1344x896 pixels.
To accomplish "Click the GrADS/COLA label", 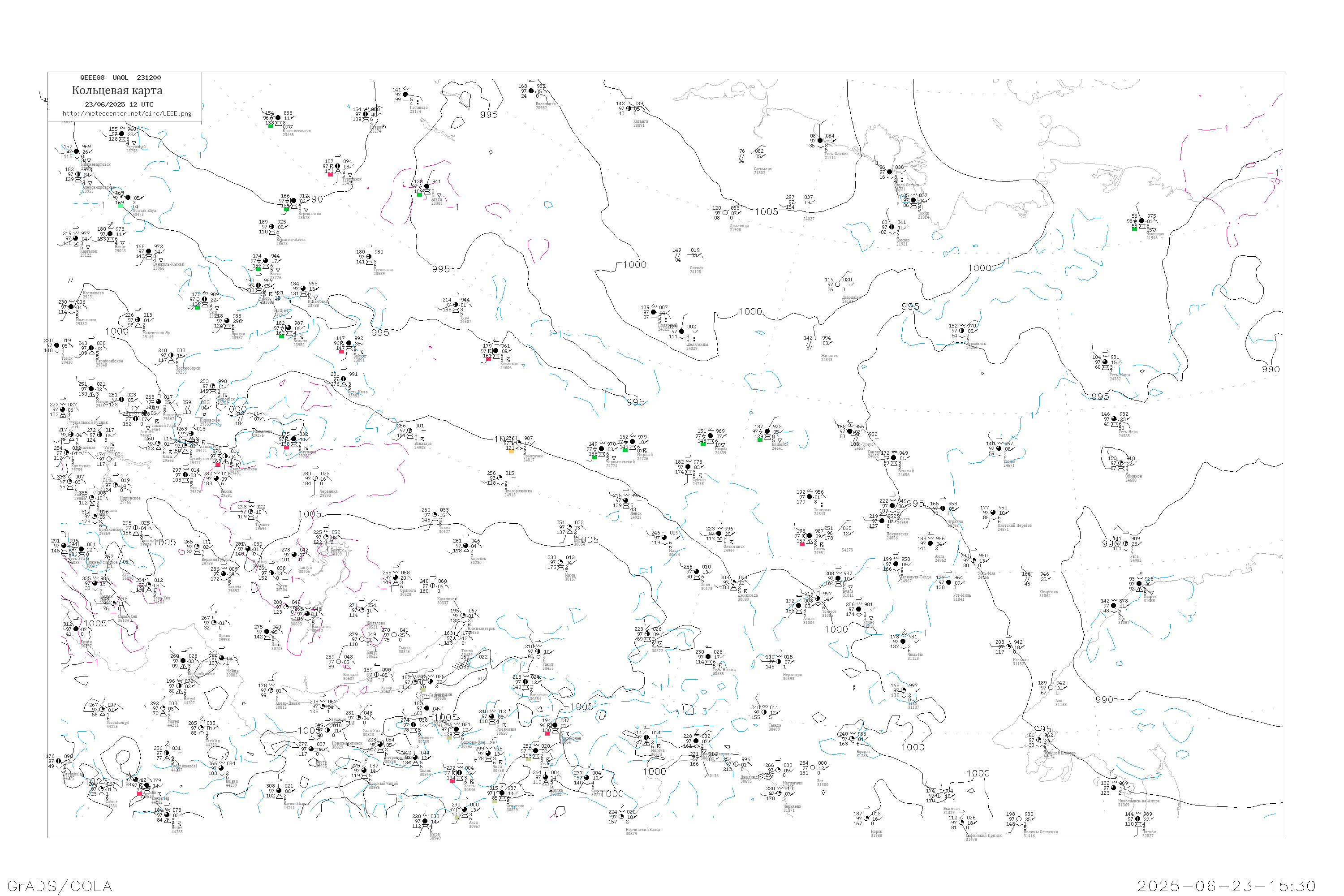I will click(x=60, y=886).
